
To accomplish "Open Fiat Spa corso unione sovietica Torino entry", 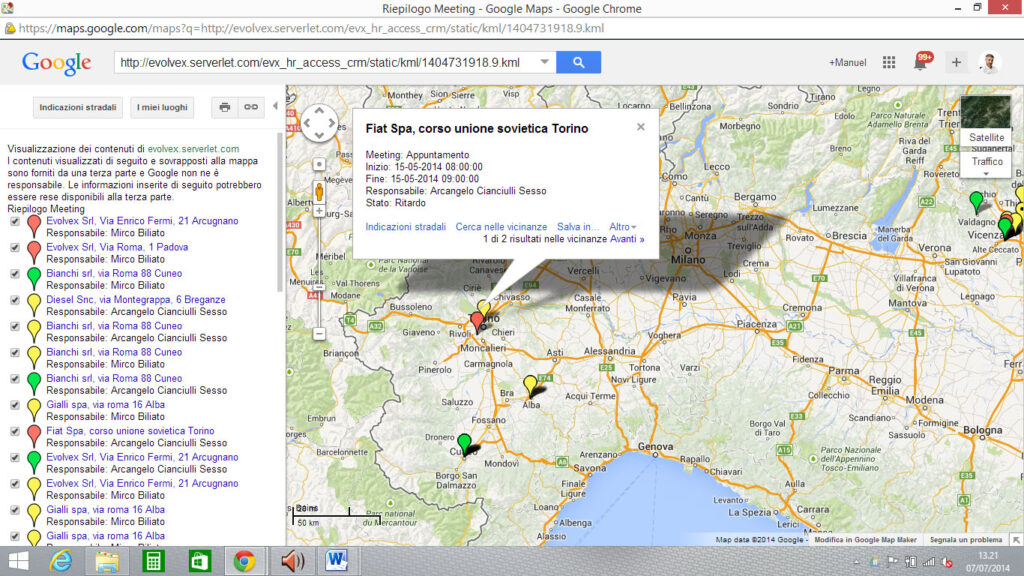I will click(x=130, y=431).
